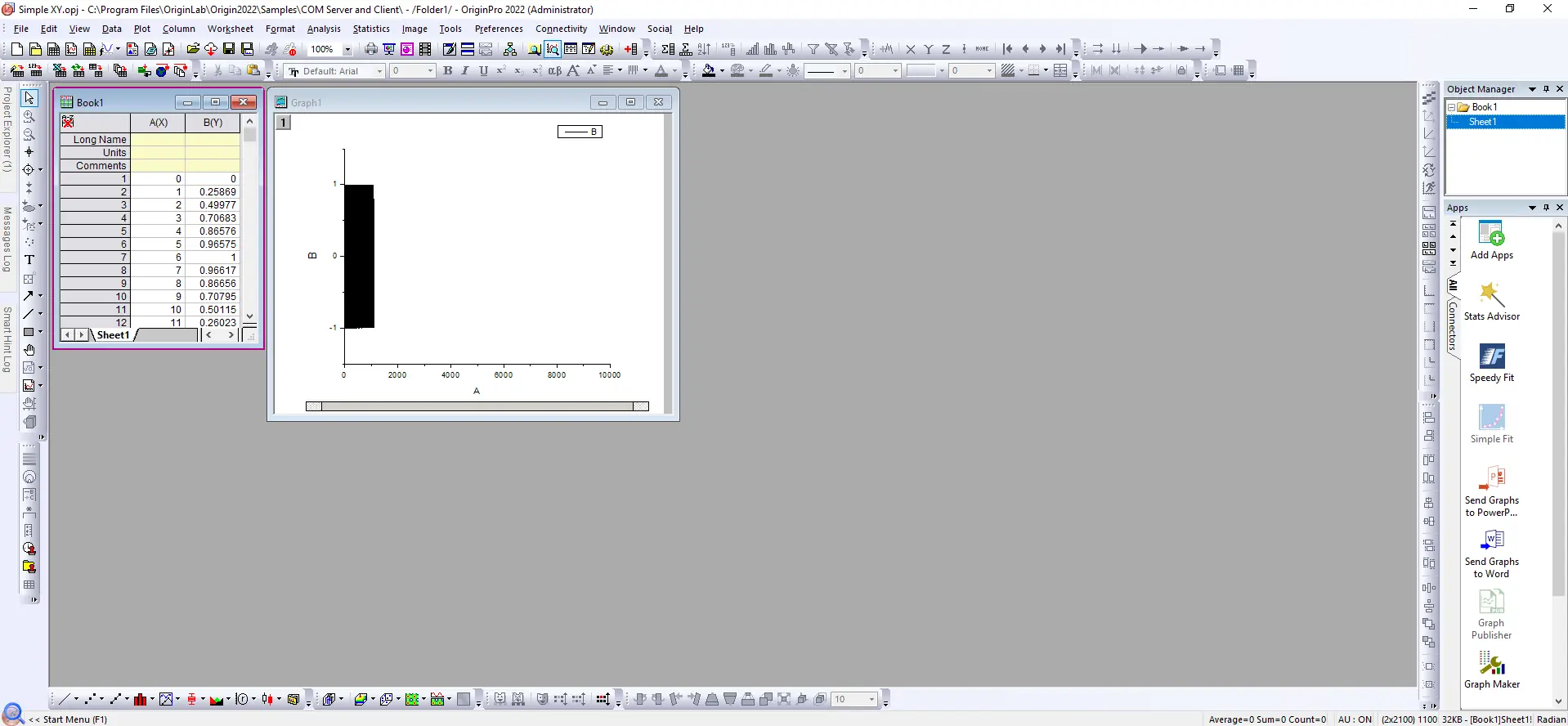
Task: Launch the Stats Advisor app
Action: (x=1492, y=301)
